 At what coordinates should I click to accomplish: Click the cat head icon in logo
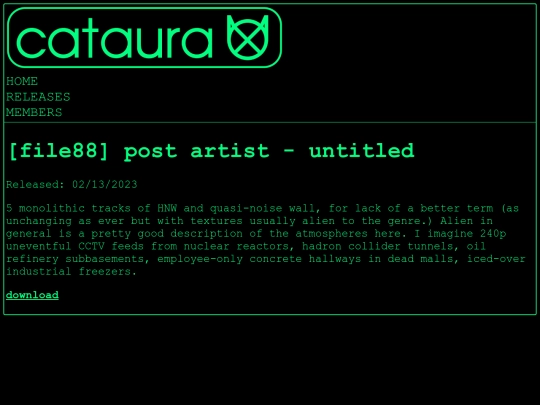point(247,37)
